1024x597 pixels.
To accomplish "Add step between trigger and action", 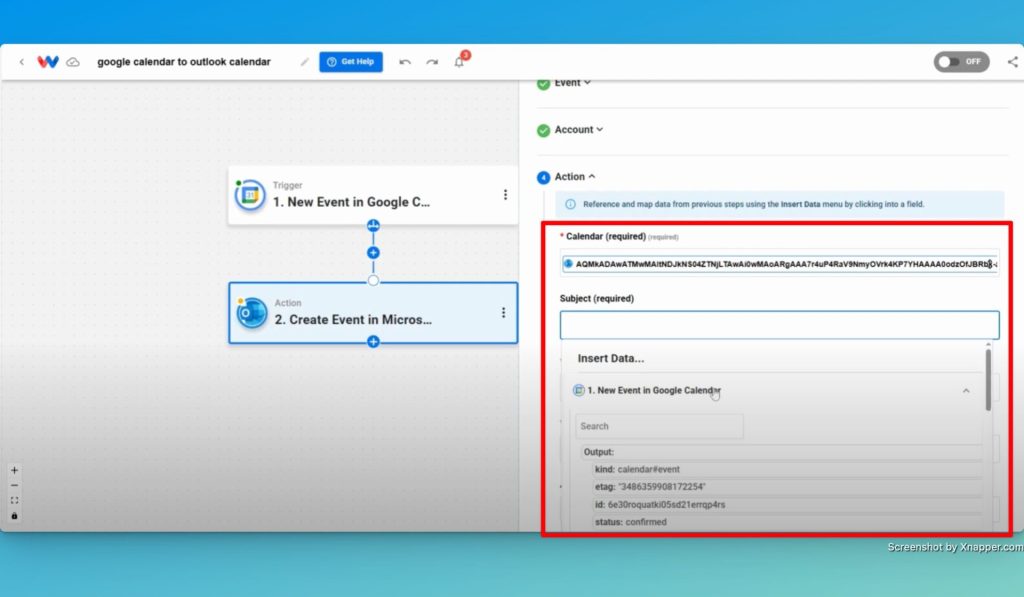I will coord(373,253).
